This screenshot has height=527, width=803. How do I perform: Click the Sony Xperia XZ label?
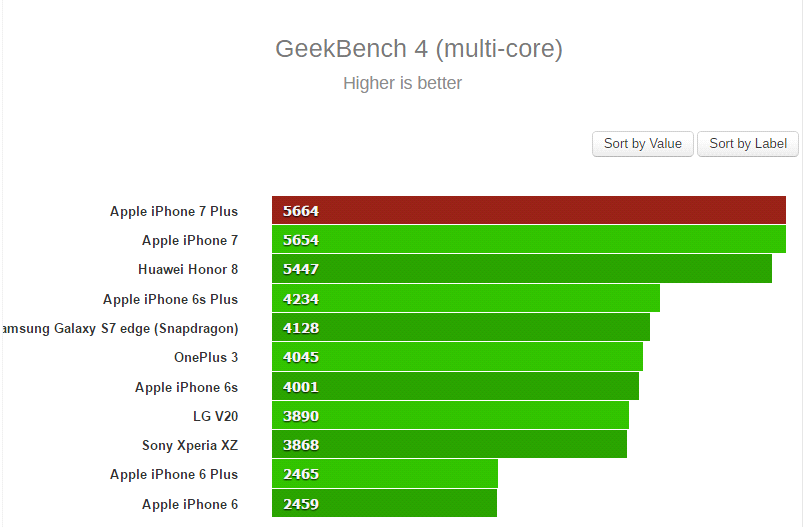pyautogui.click(x=190, y=446)
